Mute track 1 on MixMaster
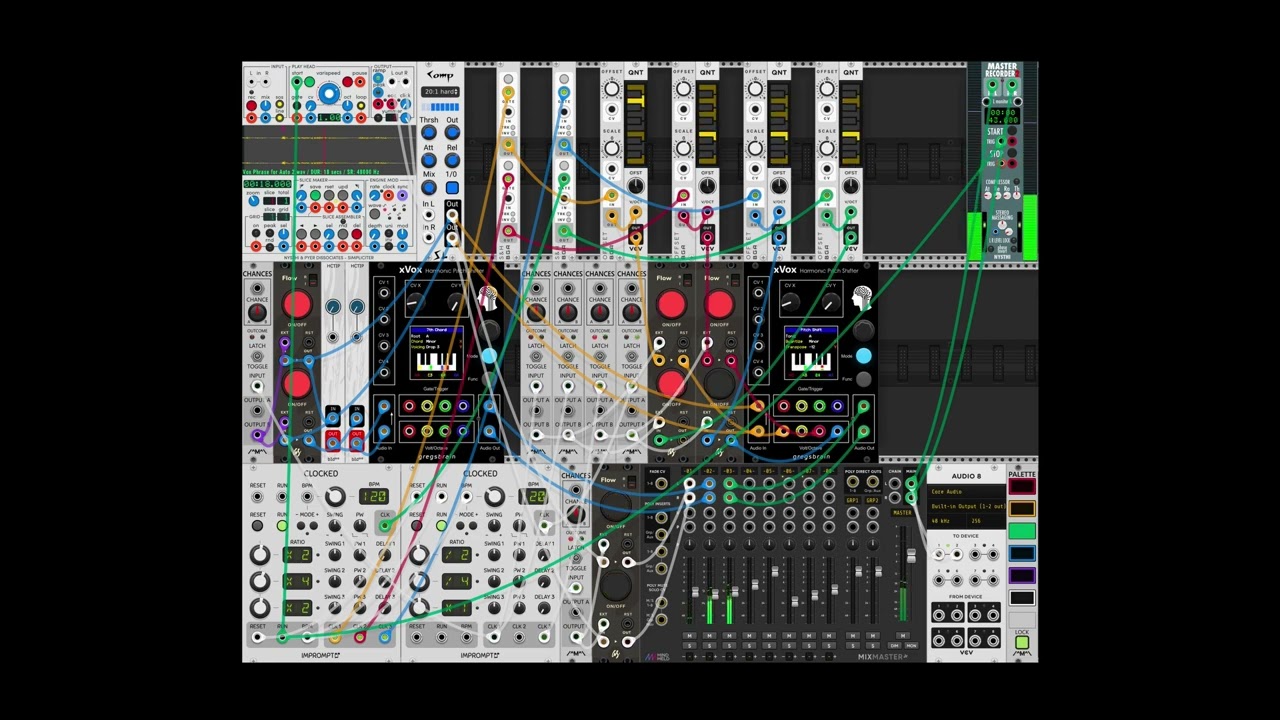1280x720 pixels. click(689, 635)
